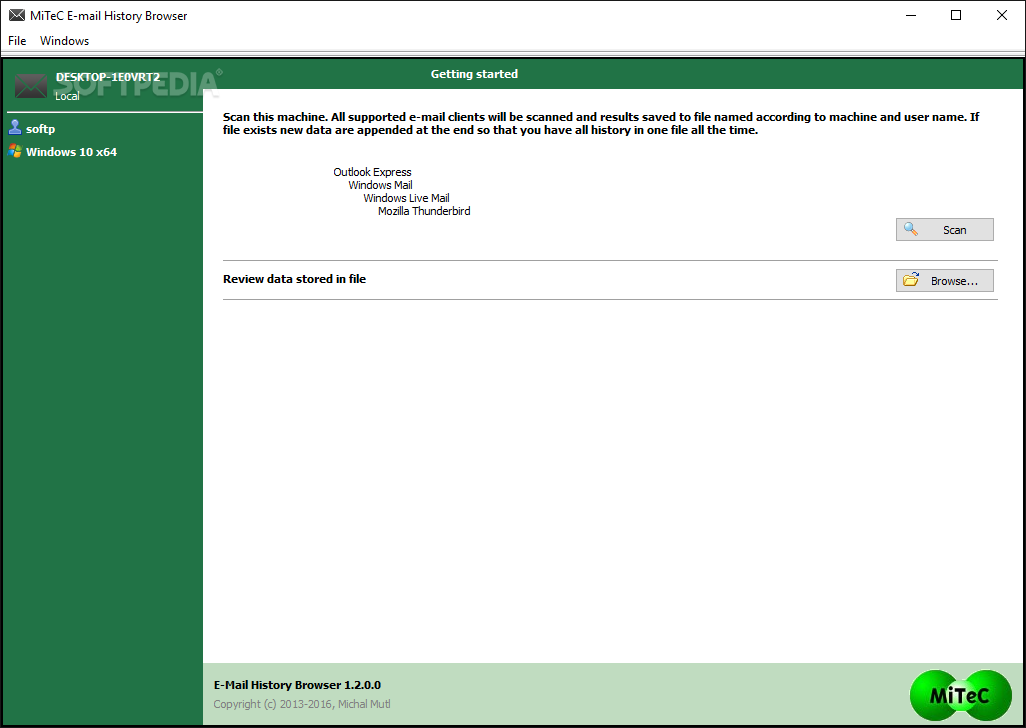The image size is (1026, 728).
Task: Maximize the MiTeC window
Action: [x=956, y=15]
